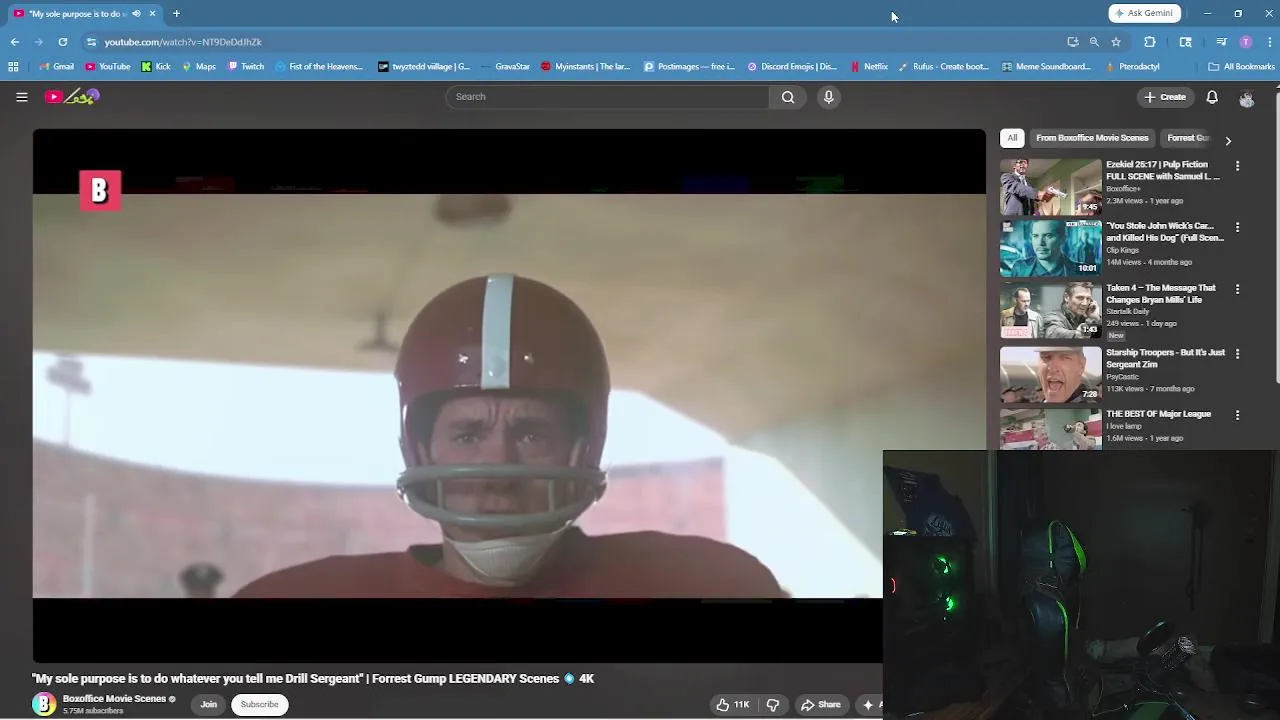The image size is (1280, 720).
Task: Reload the page
Action: (x=63, y=42)
